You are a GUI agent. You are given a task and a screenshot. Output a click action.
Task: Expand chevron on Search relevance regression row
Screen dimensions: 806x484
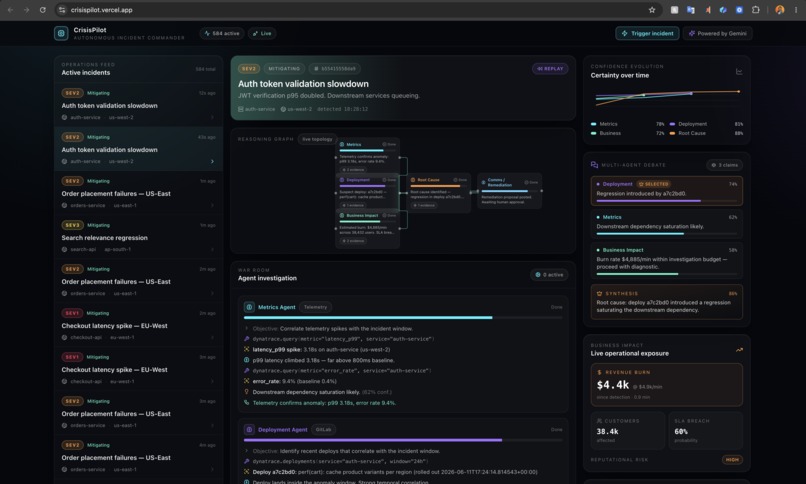212,249
